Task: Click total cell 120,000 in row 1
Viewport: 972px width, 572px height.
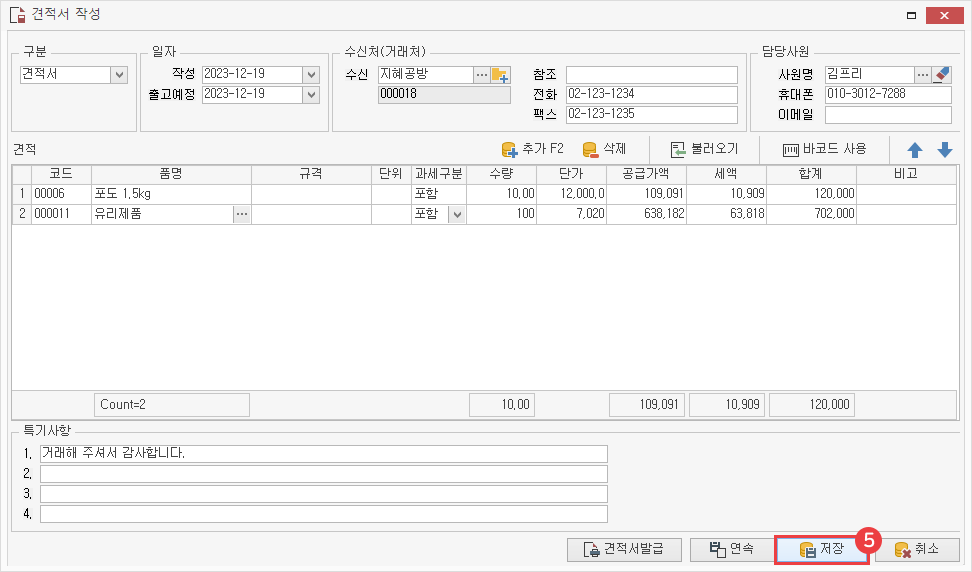Action: click(811, 194)
